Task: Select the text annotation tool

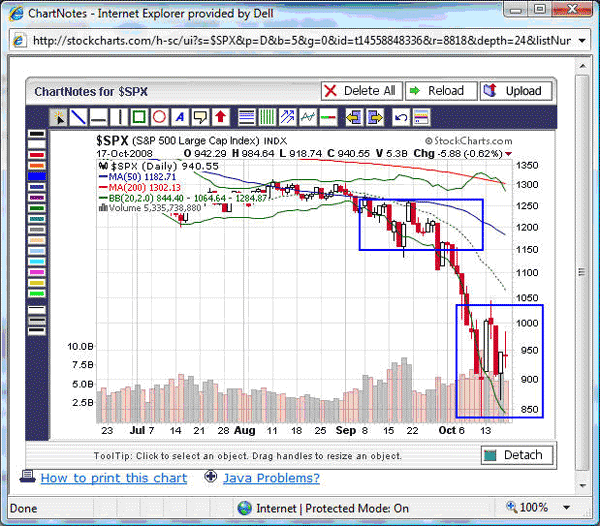Action: (x=180, y=117)
